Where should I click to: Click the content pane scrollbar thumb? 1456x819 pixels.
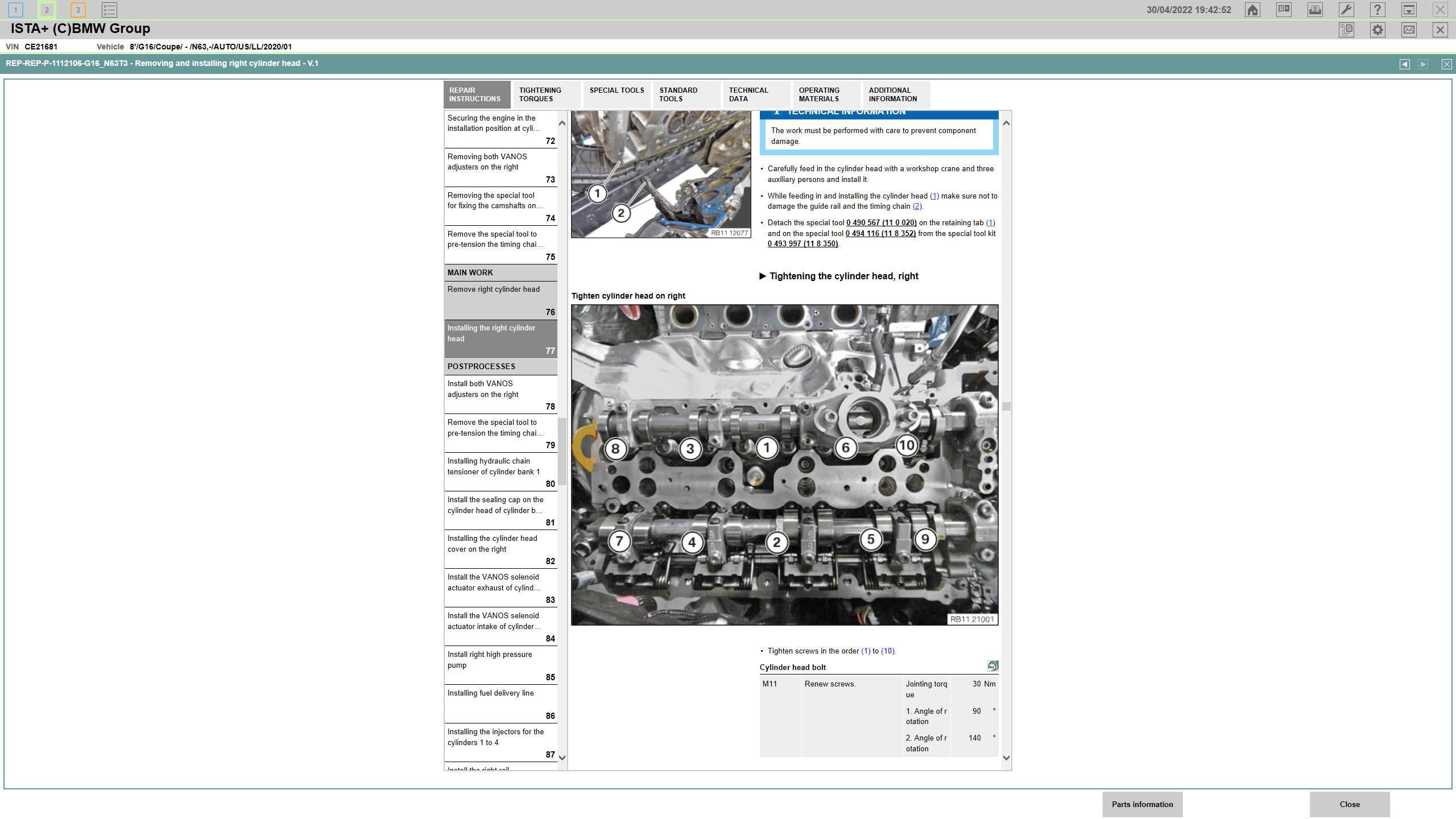[x=1006, y=406]
